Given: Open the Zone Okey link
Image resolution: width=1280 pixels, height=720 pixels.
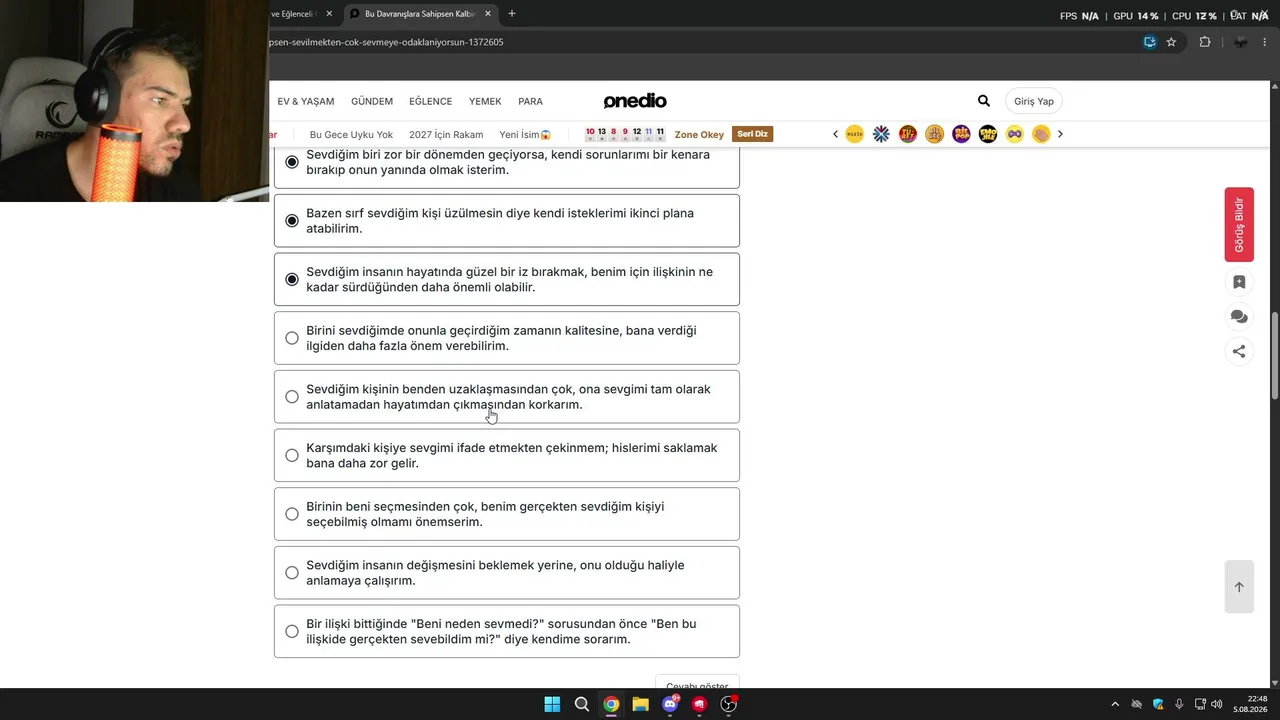Looking at the screenshot, I should point(699,134).
